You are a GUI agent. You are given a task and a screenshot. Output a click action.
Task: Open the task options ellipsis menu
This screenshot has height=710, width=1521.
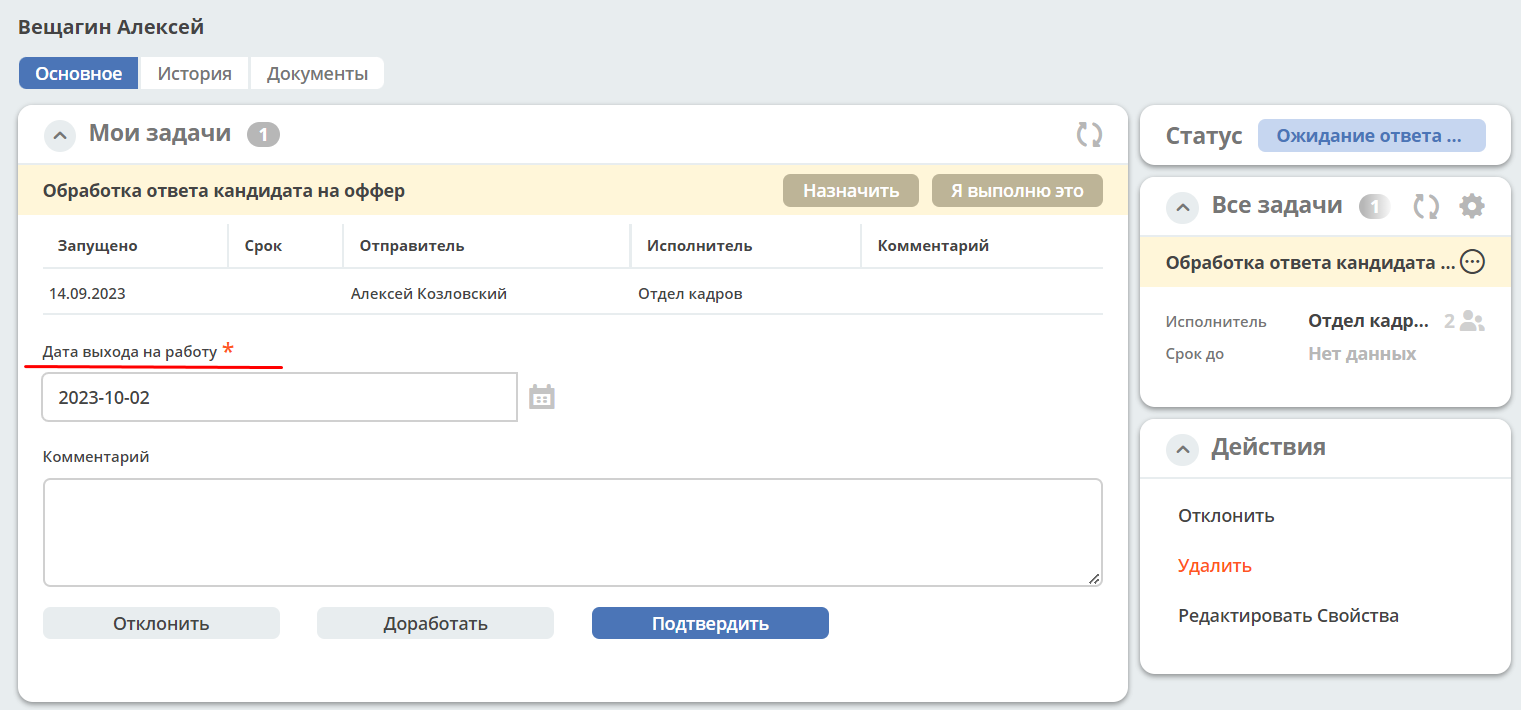point(1472,262)
